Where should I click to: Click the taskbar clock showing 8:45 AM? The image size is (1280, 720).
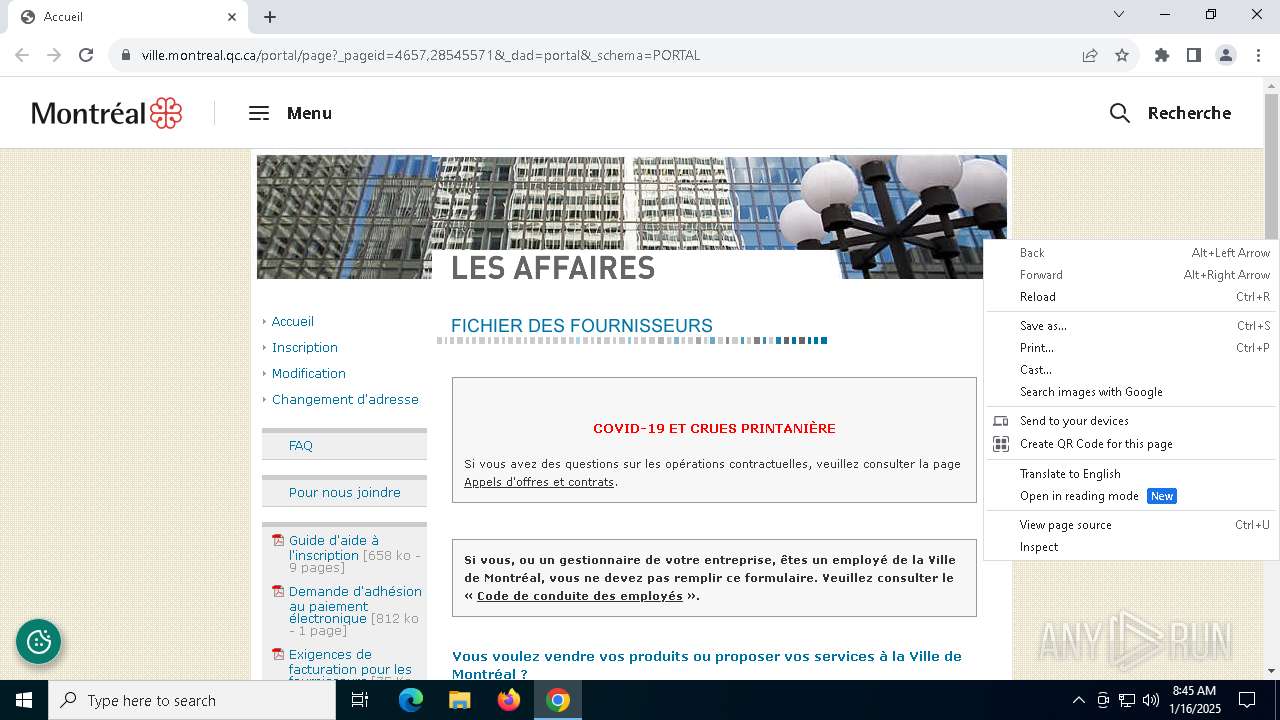coord(1194,700)
